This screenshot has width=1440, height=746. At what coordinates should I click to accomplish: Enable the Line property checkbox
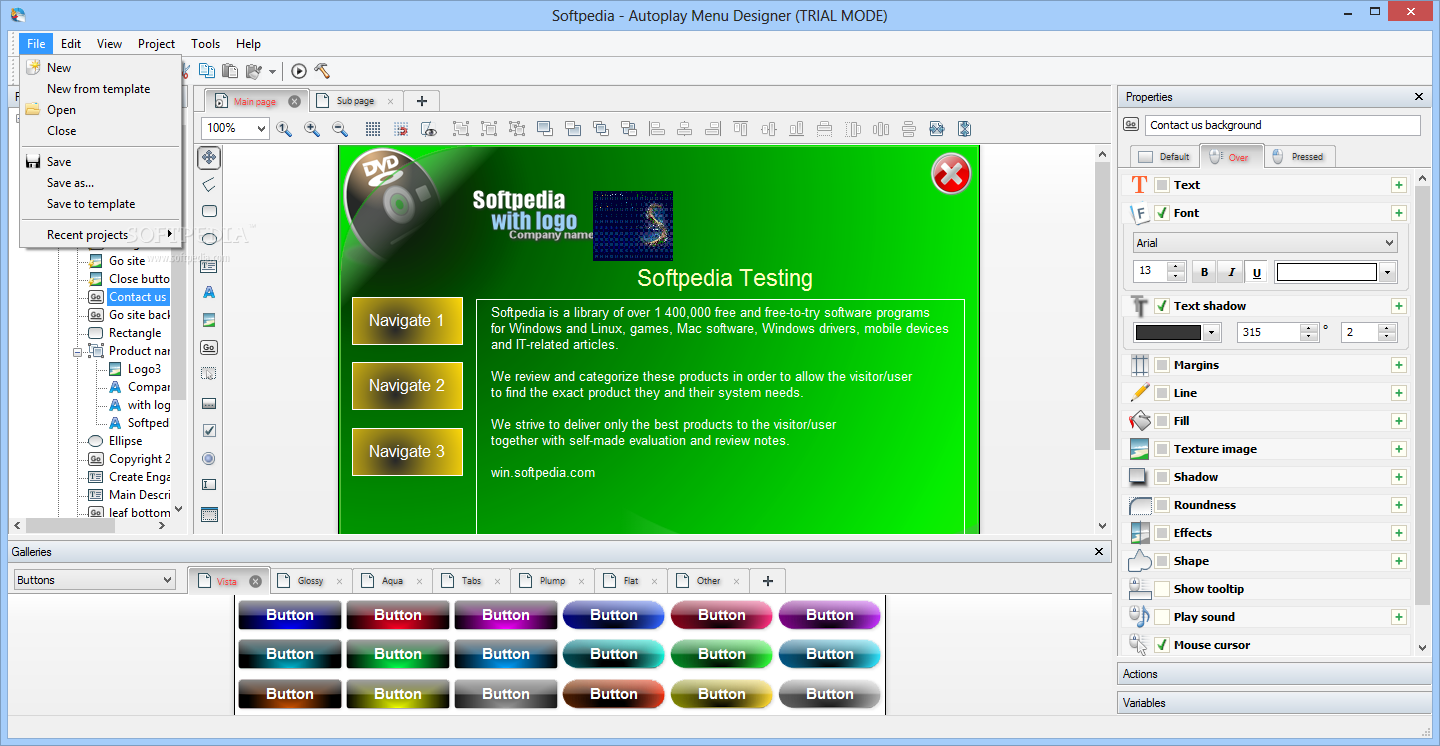[1161, 393]
